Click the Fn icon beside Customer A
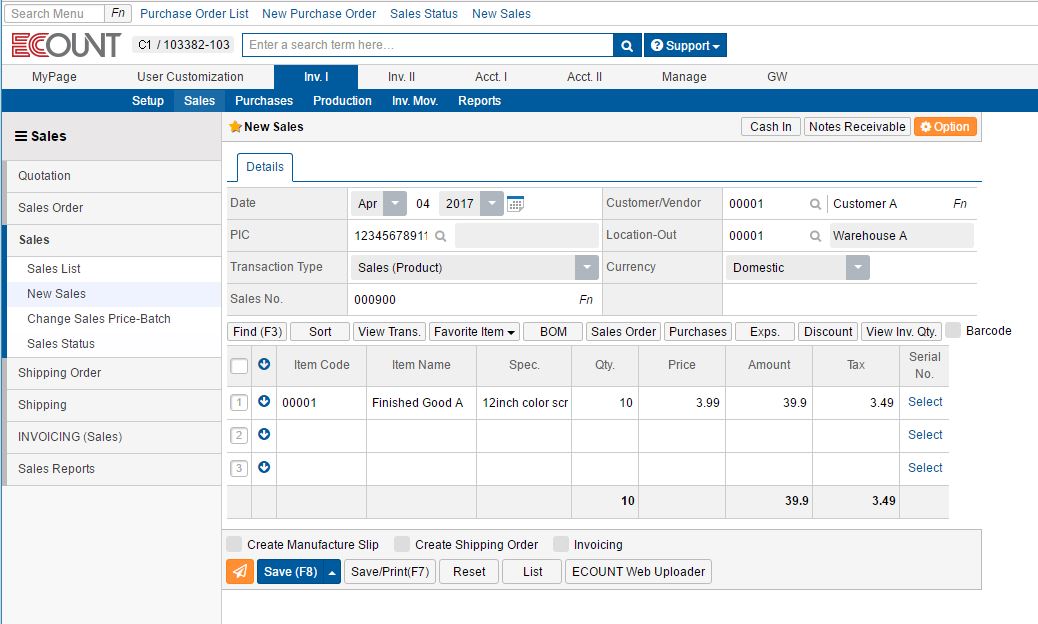Image resolution: width=1038 pixels, height=624 pixels. tap(960, 204)
